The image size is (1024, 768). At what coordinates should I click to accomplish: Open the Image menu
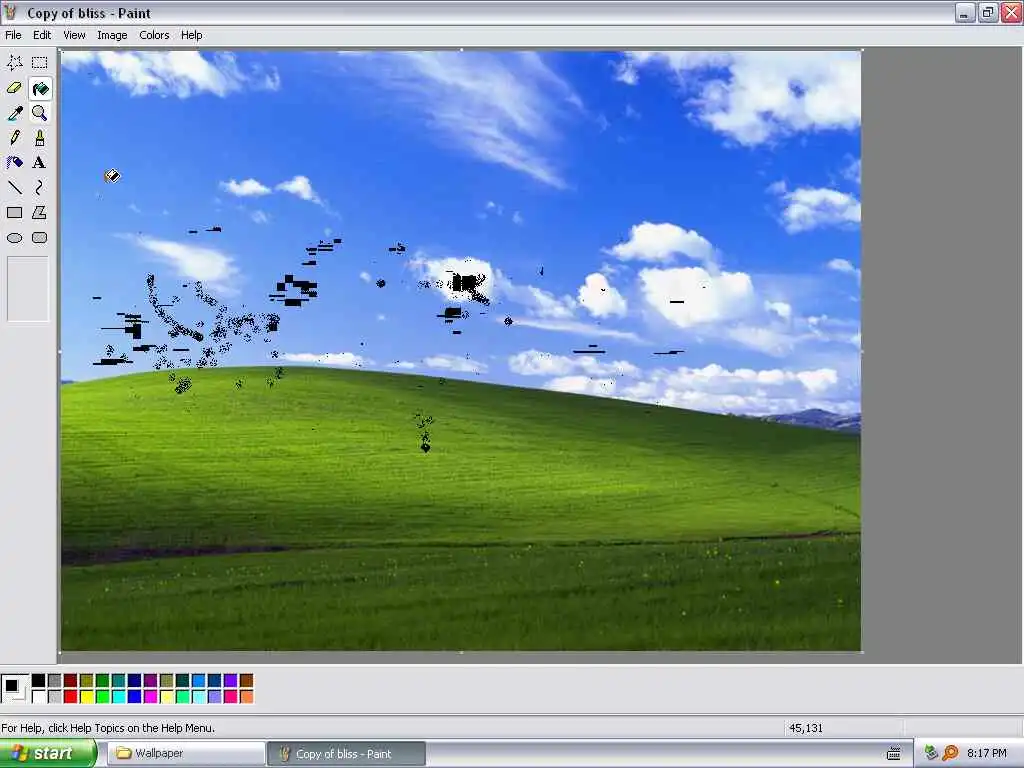[x=112, y=35]
